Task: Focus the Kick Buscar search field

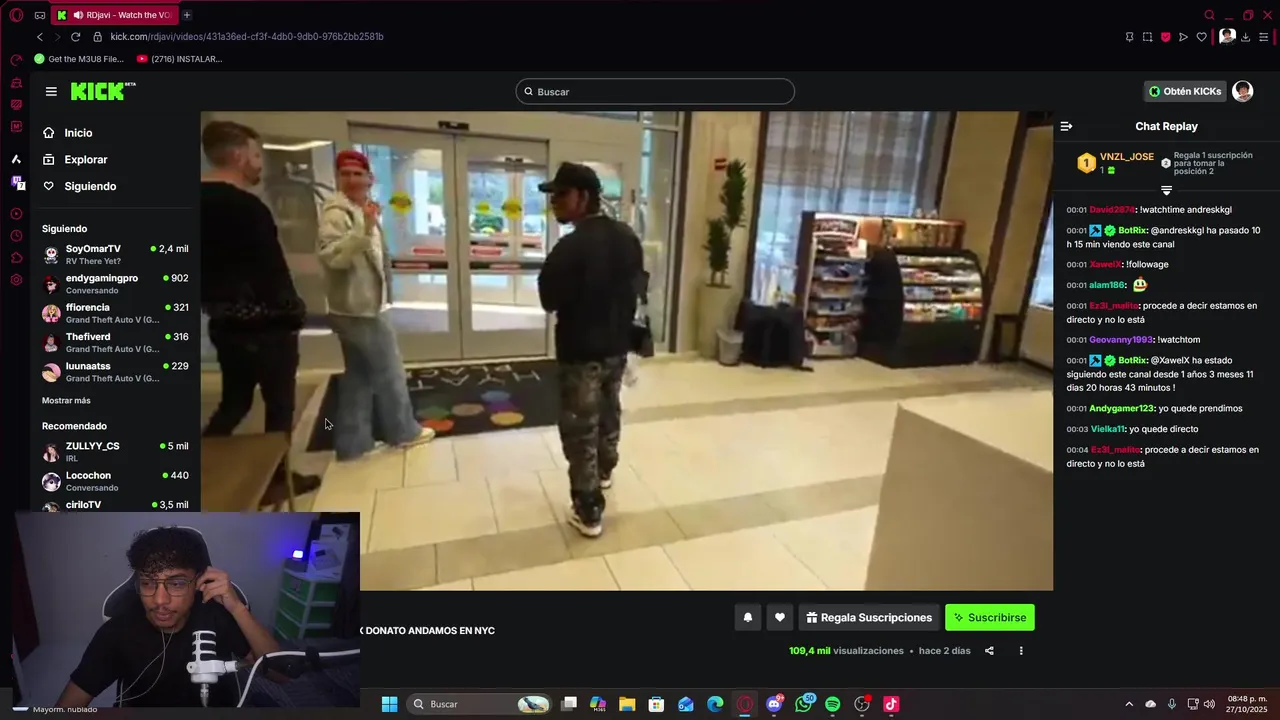Action: (x=655, y=92)
